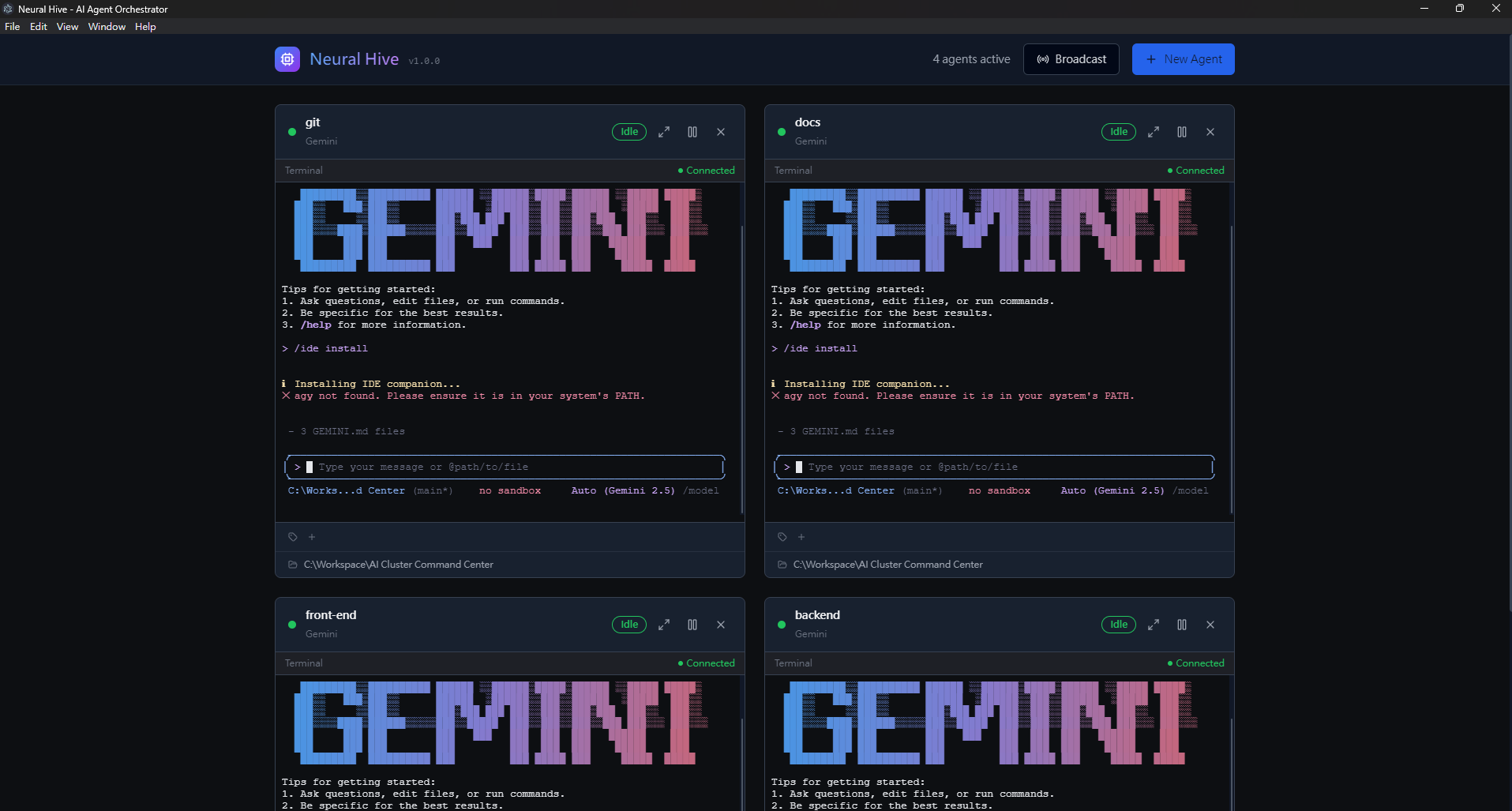
Task: Click the tag icon in git agent footer
Action: click(x=291, y=537)
